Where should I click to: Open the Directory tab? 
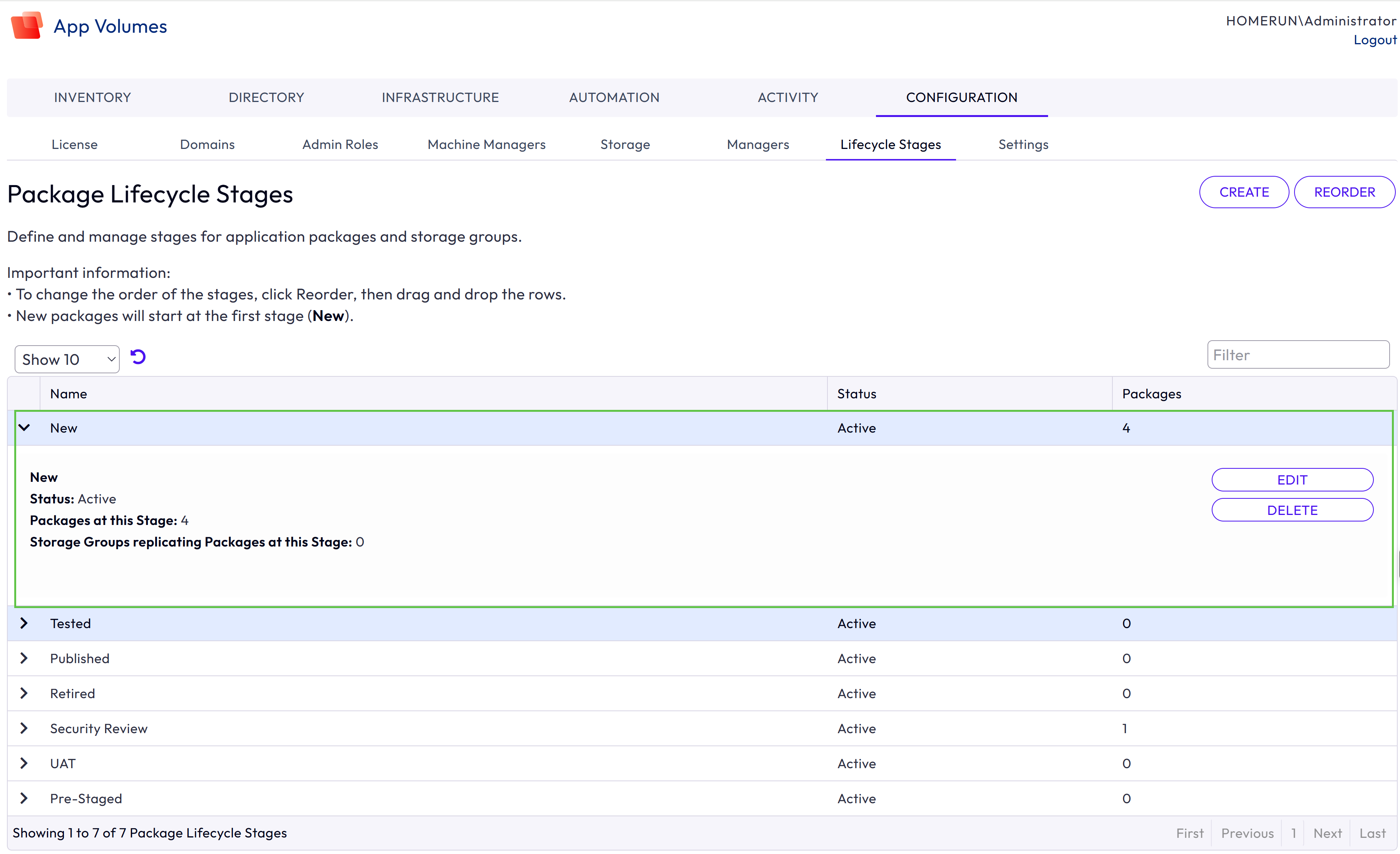click(266, 98)
